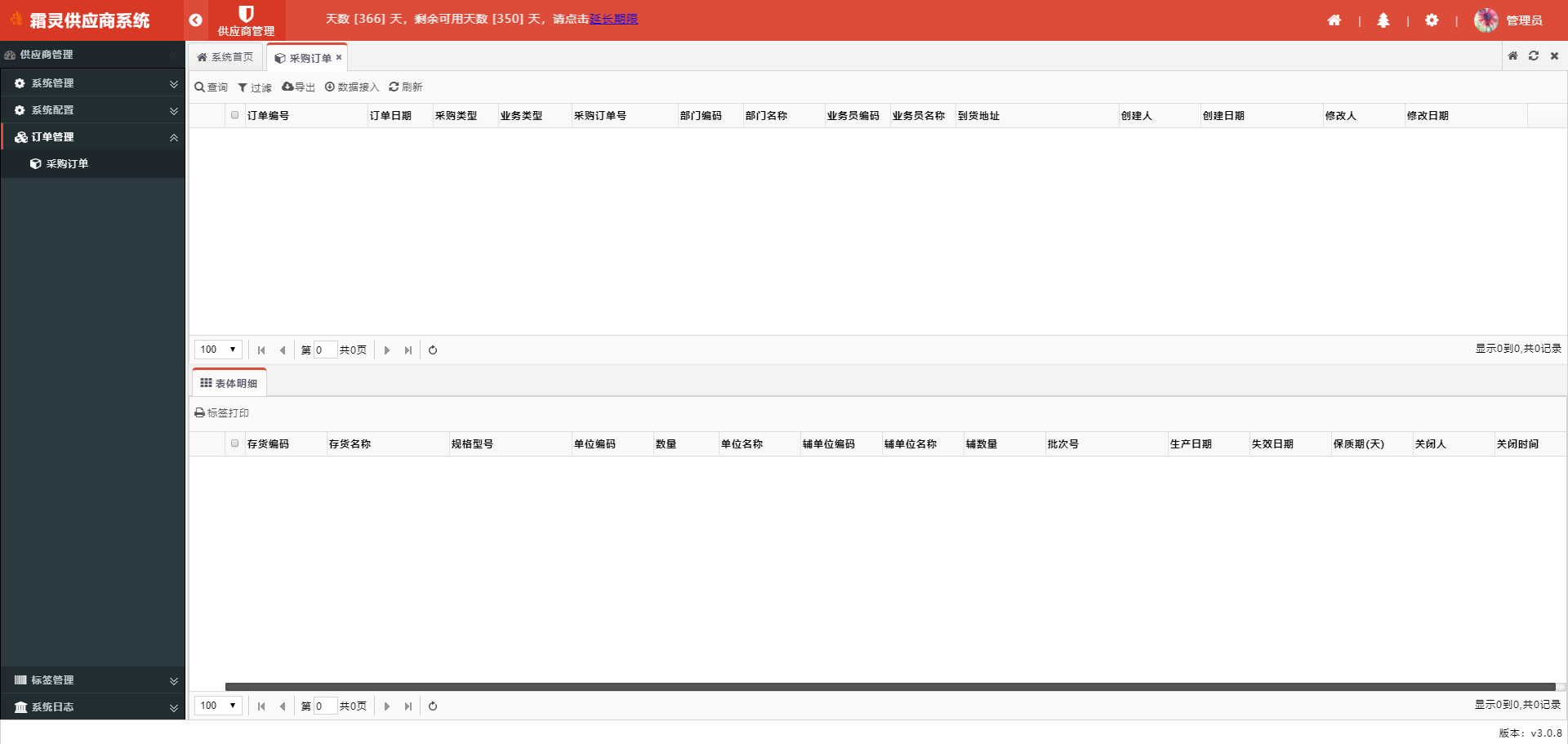The height and width of the screenshot is (744, 1568).
Task: Select the 表体明细 tab
Action: click(229, 383)
